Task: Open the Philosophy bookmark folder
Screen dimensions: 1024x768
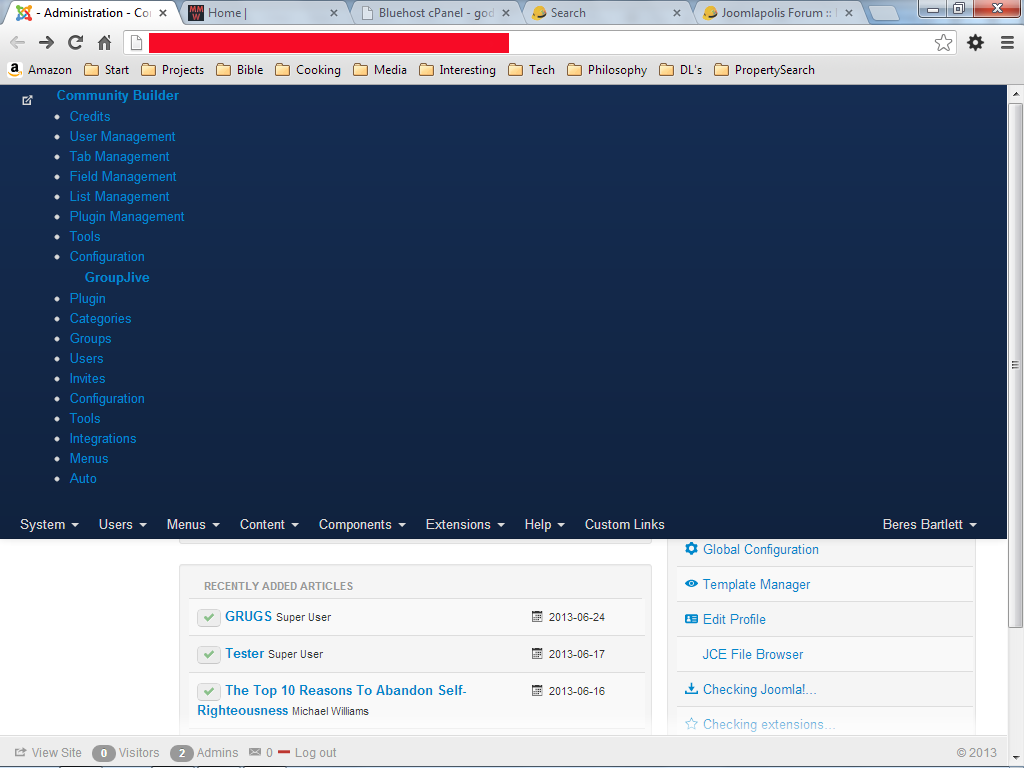Action: coord(607,70)
